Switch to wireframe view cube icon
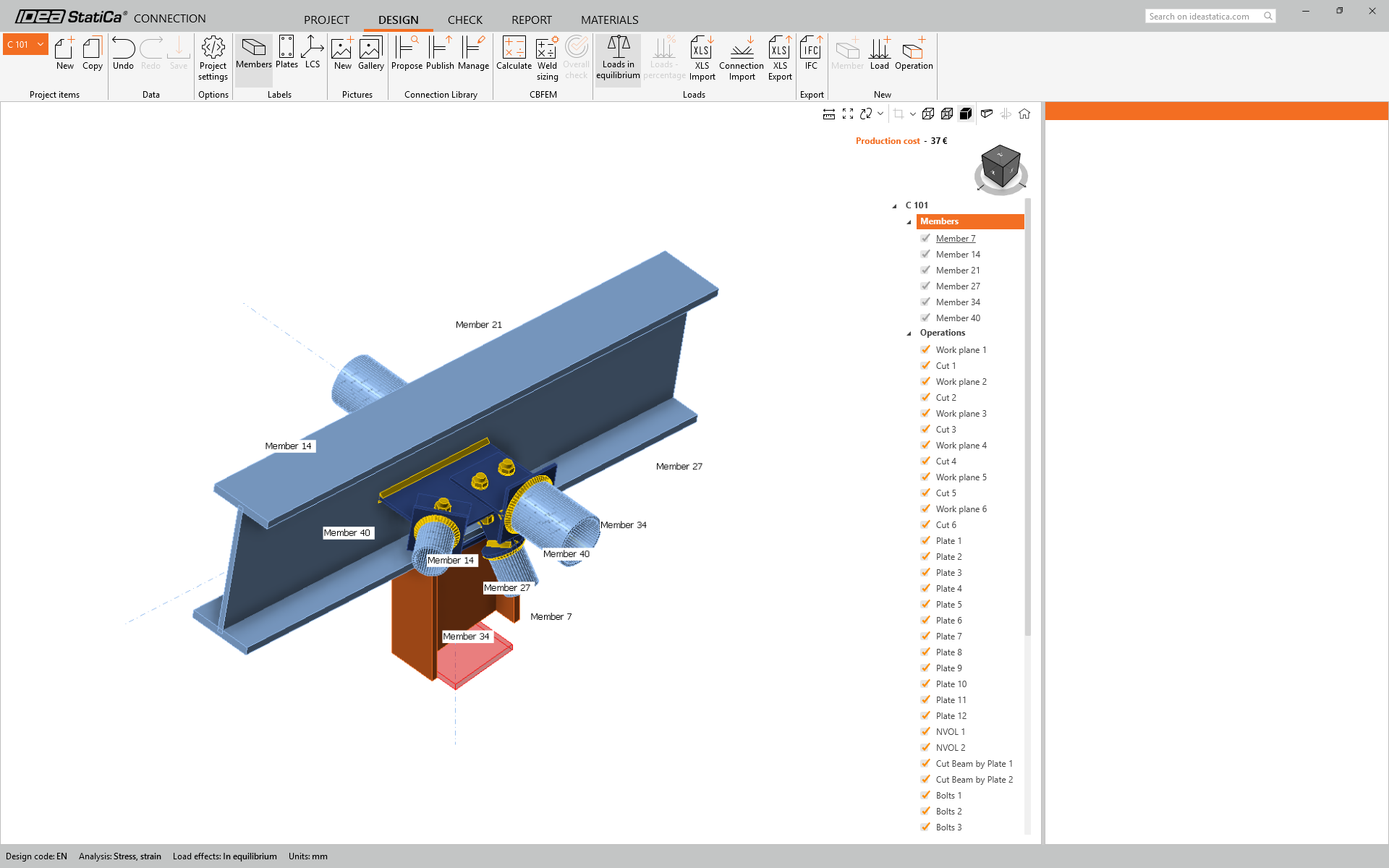Viewport: 1389px width, 868px height. click(928, 114)
